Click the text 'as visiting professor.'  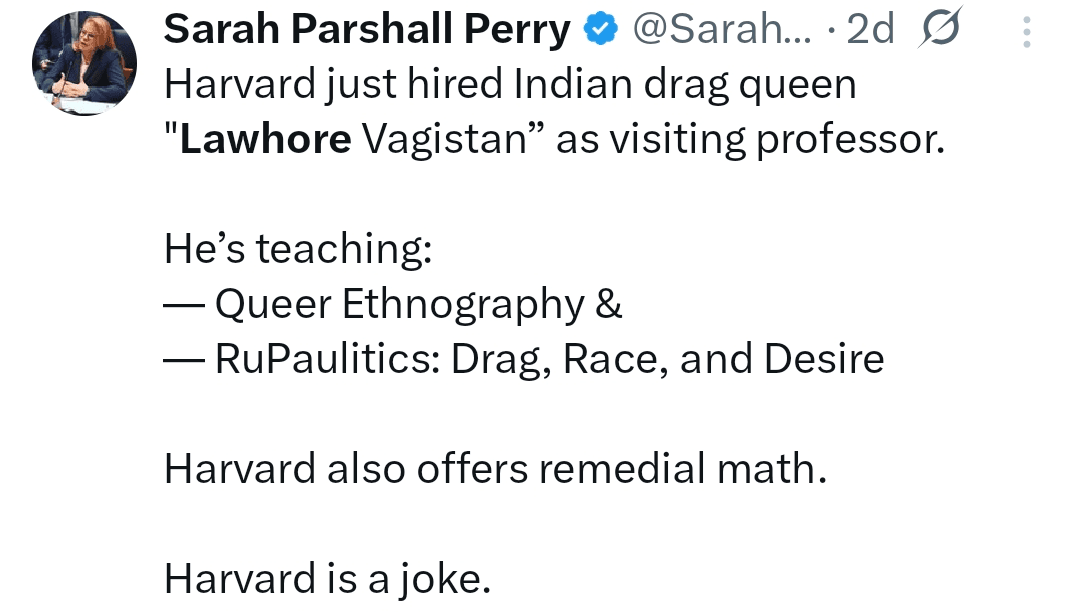[x=750, y=139]
